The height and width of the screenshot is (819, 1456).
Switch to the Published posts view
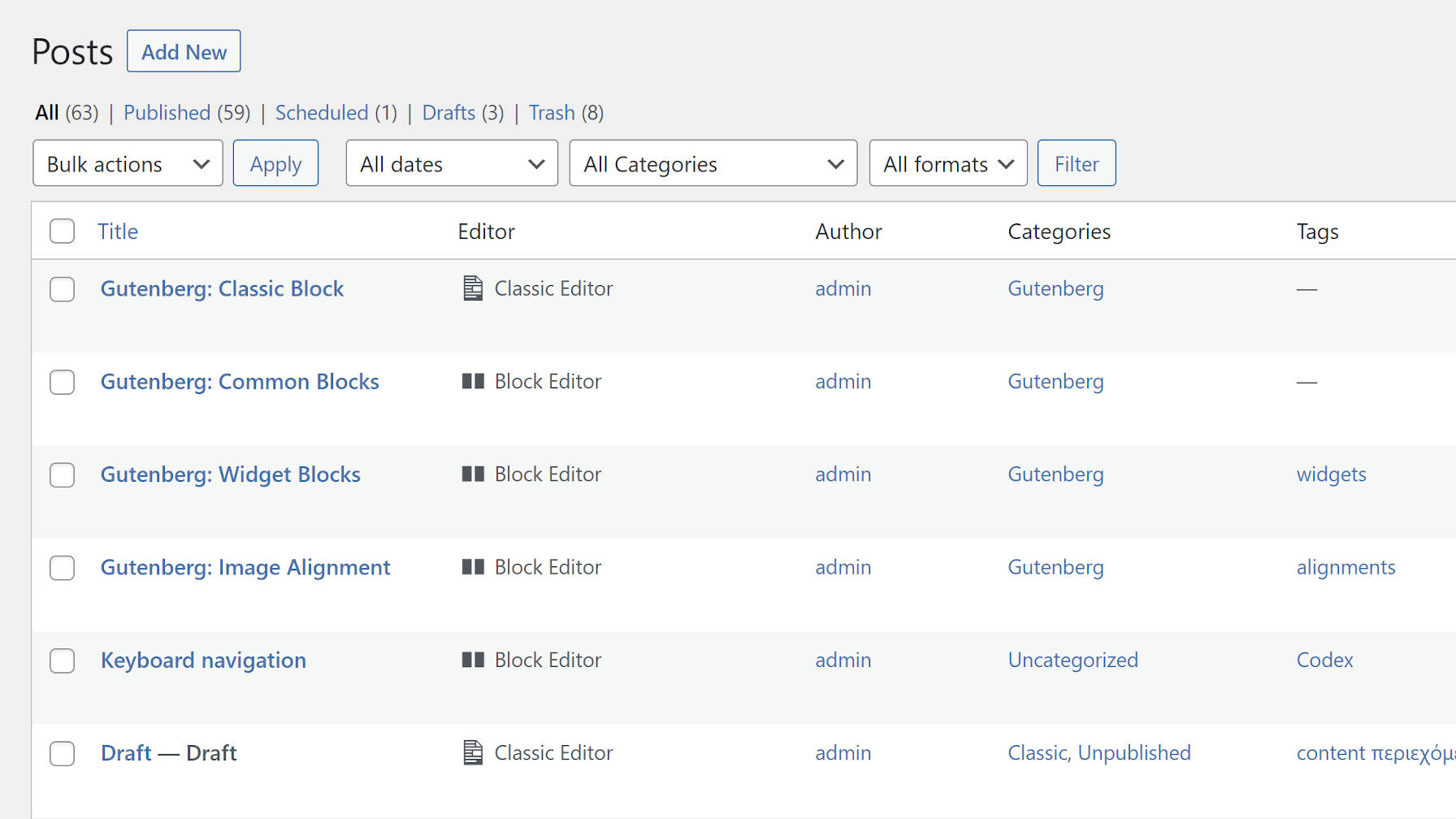coord(167,112)
